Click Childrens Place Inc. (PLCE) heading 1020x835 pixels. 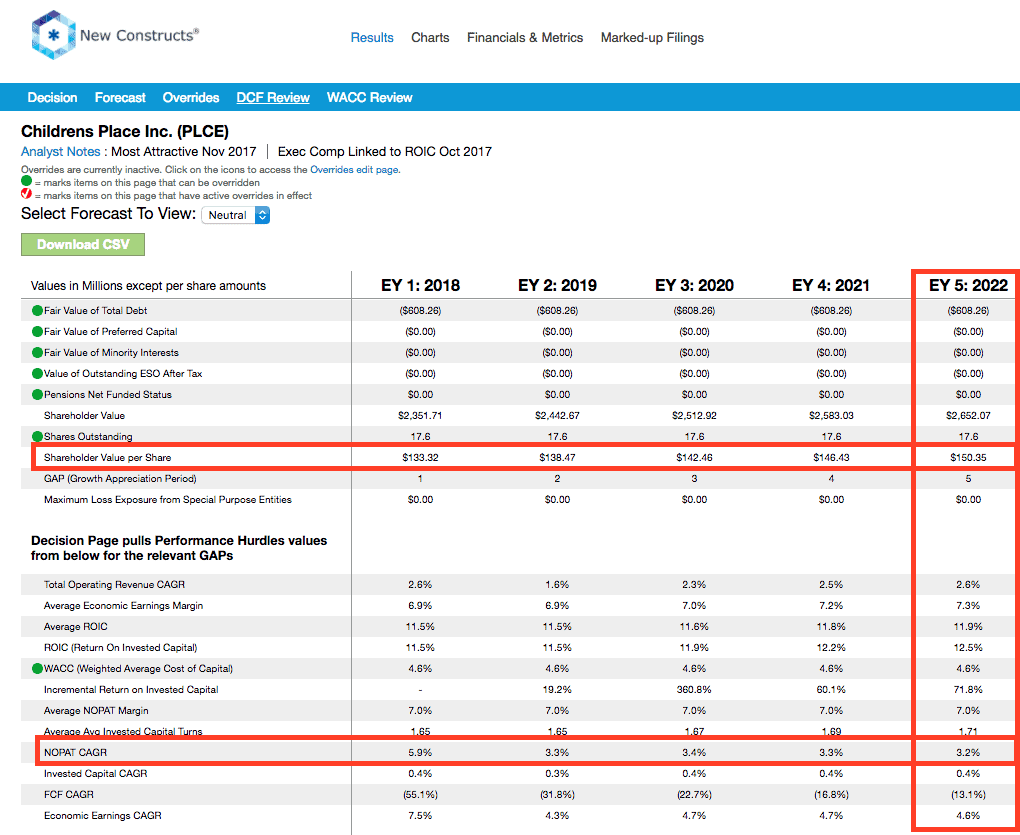pos(125,131)
